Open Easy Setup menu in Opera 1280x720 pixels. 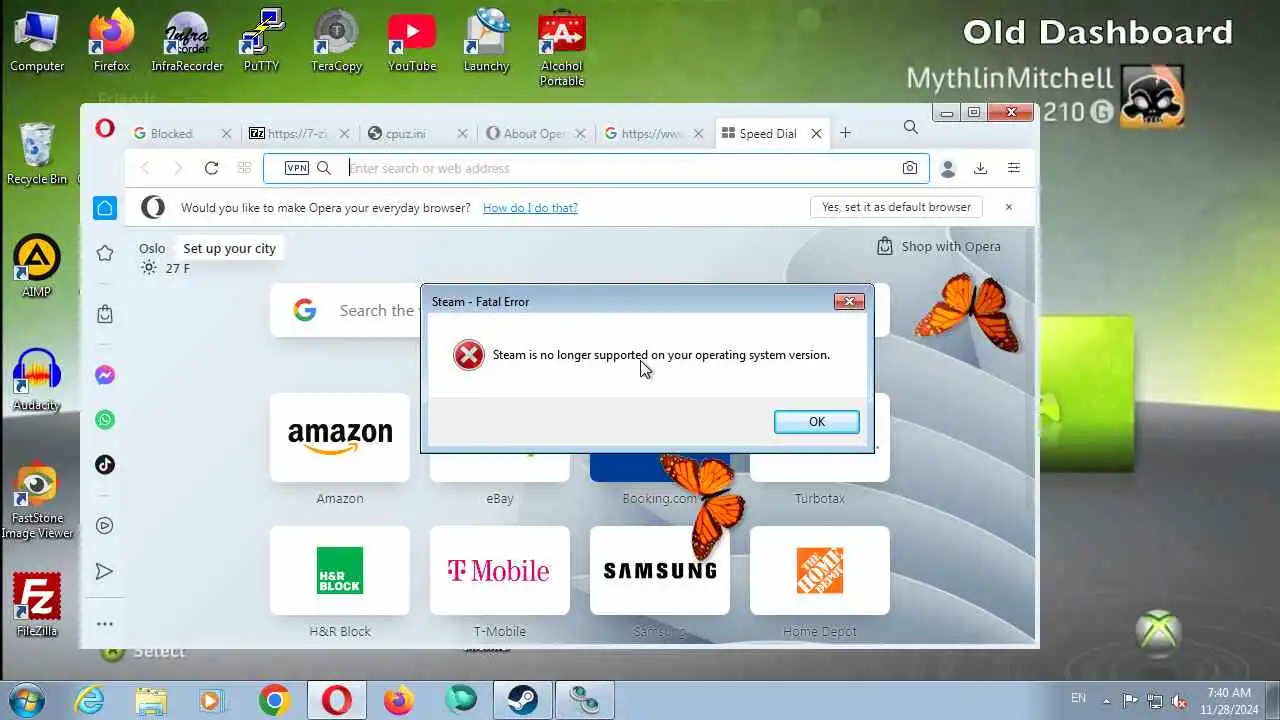(1014, 168)
